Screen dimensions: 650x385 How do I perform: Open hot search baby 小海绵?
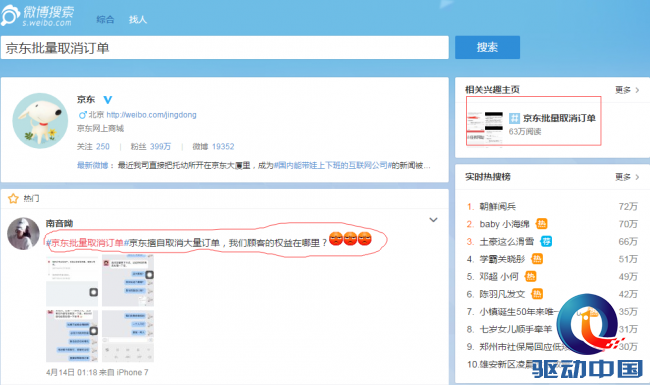pyautogui.click(x=504, y=224)
